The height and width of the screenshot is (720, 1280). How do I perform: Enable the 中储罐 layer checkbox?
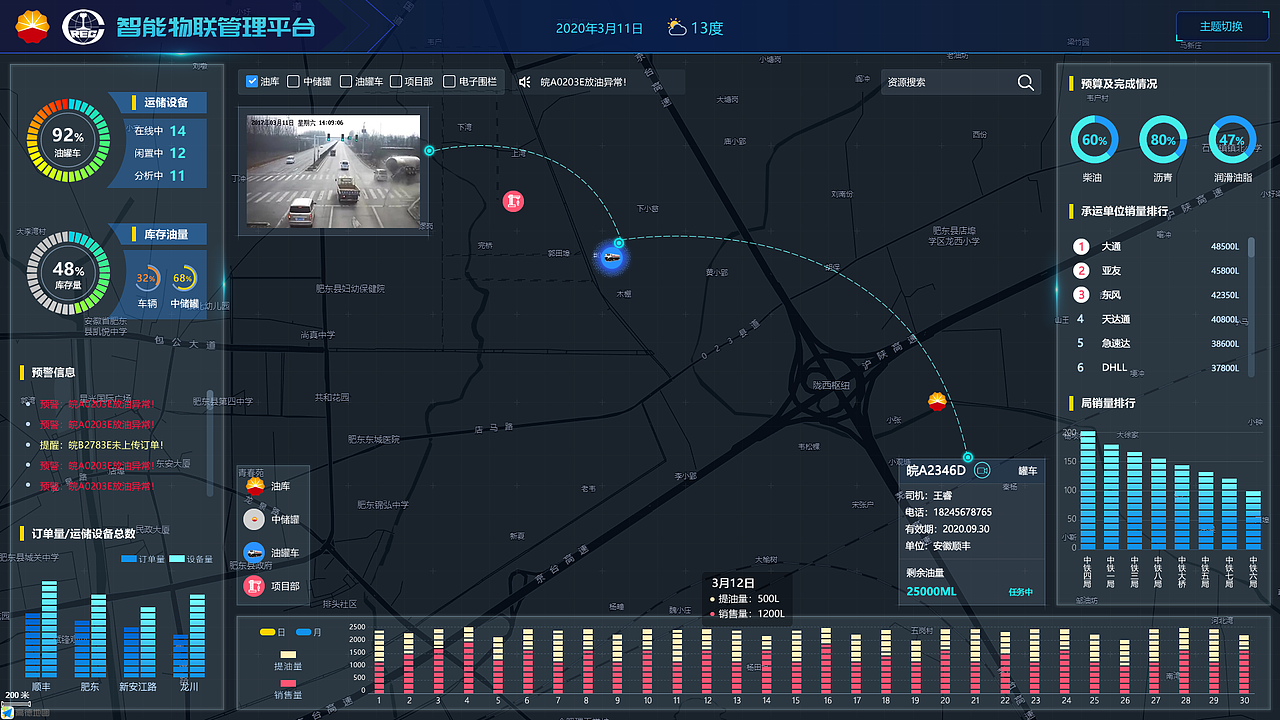(293, 82)
